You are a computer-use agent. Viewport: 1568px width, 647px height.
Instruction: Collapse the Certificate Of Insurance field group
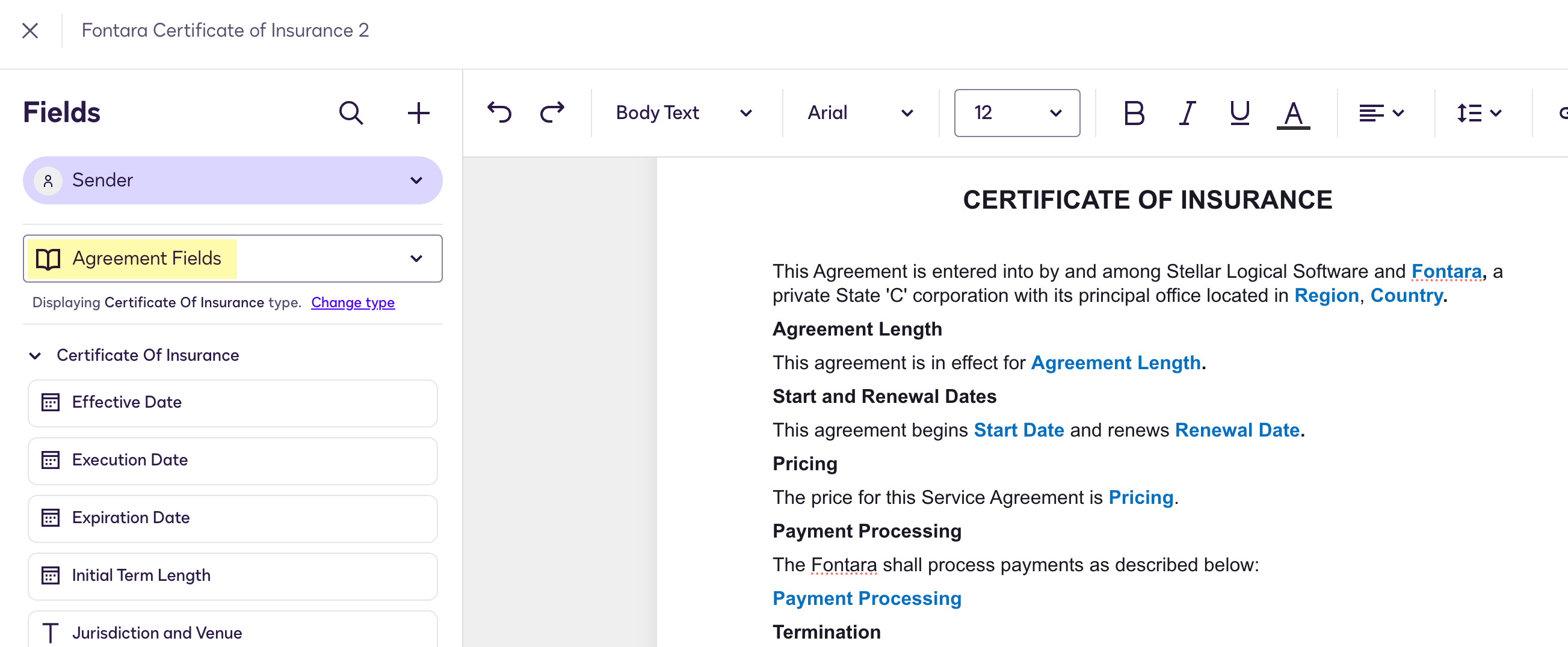pos(35,355)
